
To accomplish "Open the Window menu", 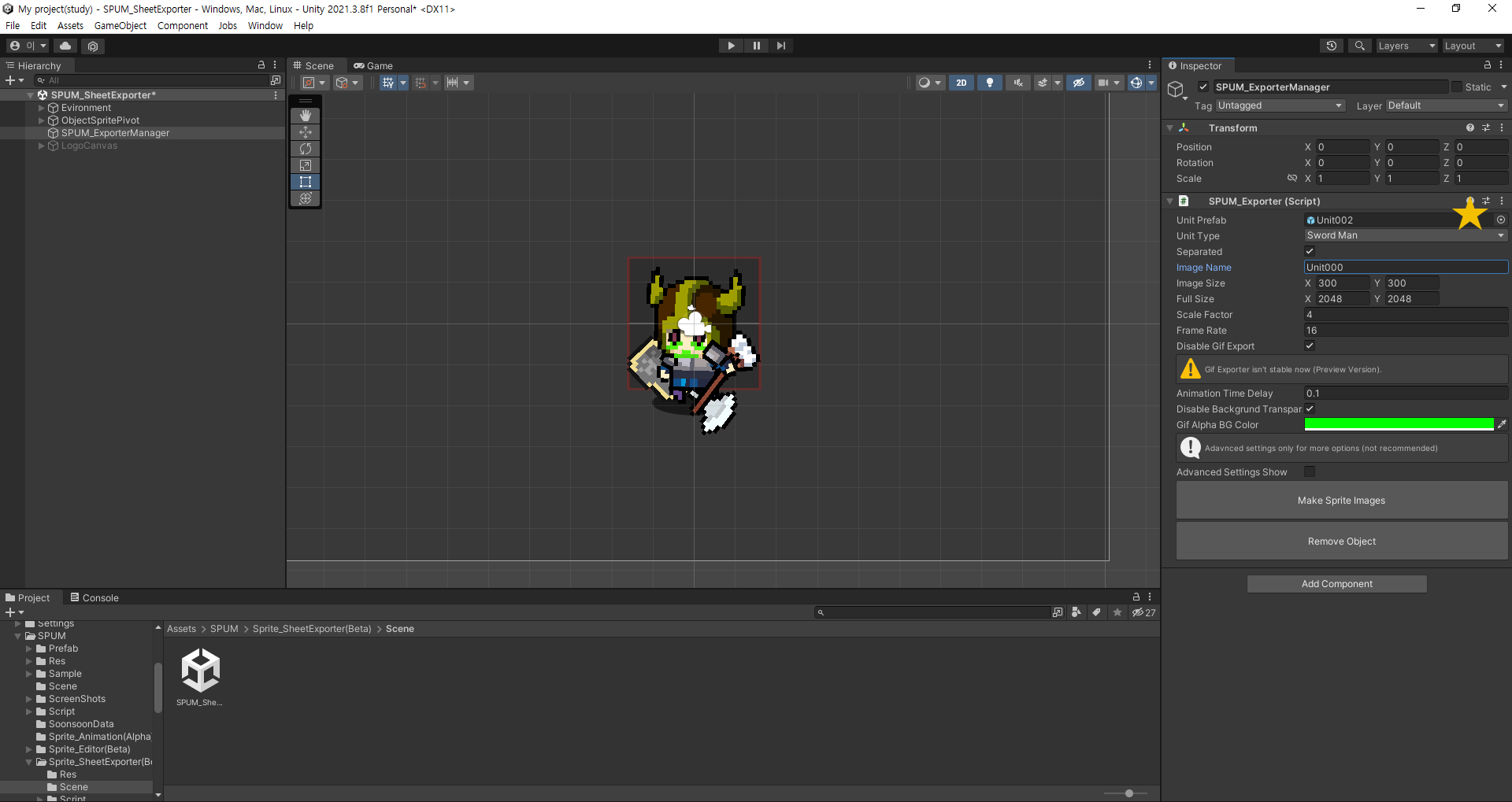I will pyautogui.click(x=265, y=26).
